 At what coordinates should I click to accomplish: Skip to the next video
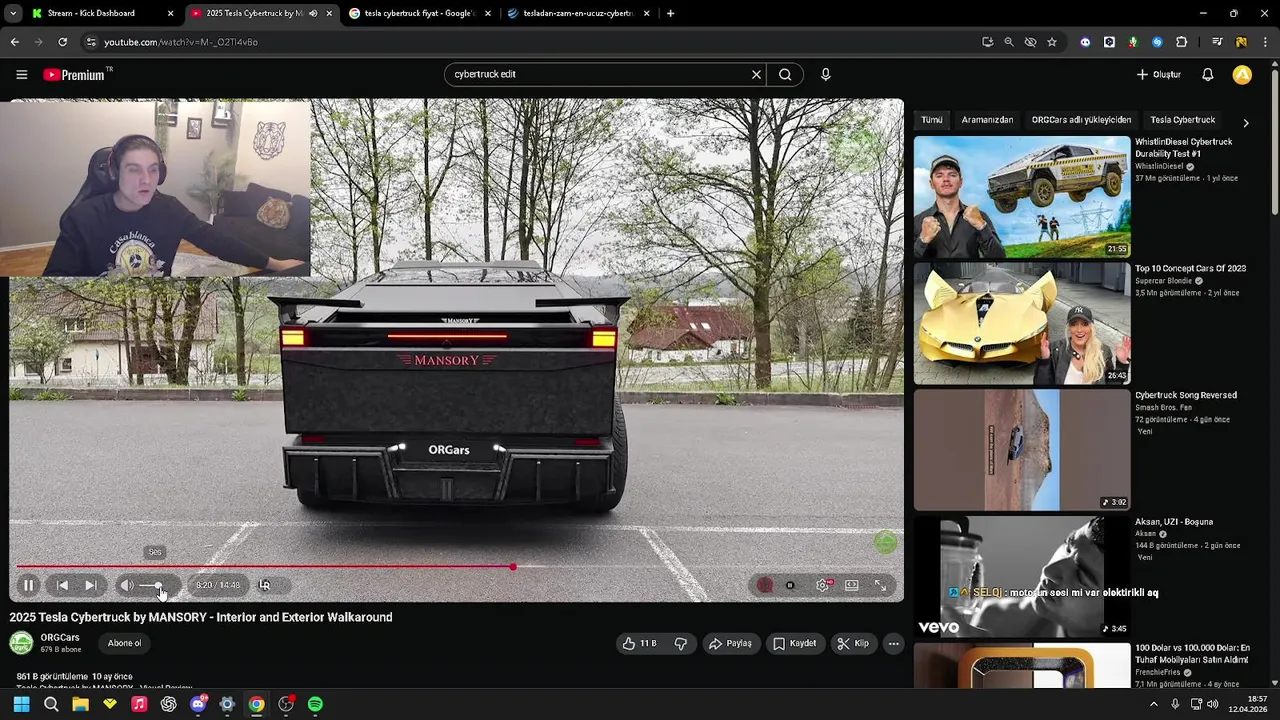point(90,585)
